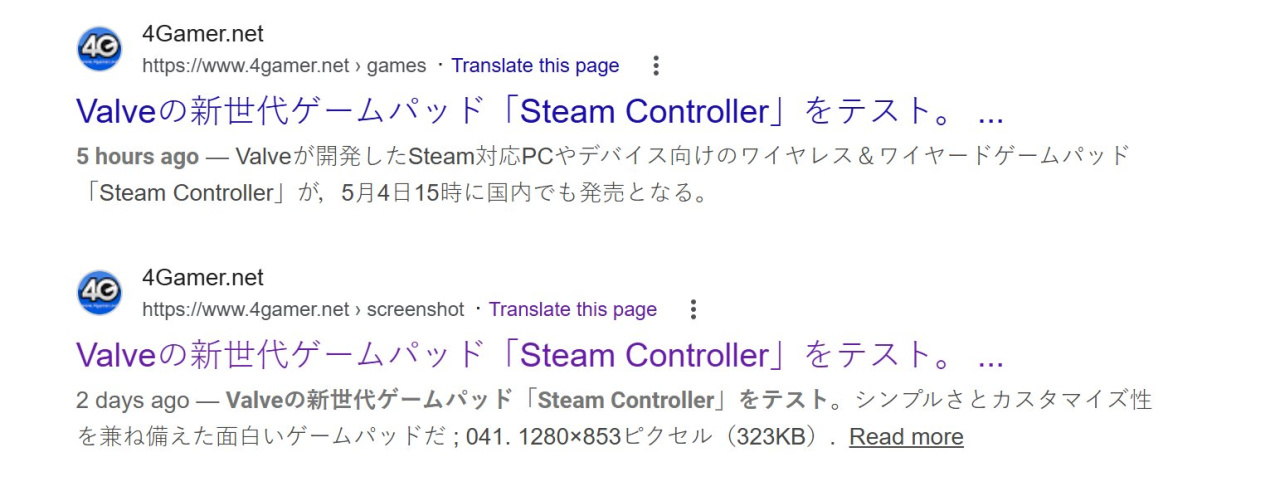Viewport: 1280px width, 491px height.
Task: Open the purple visited Steam Controller headline
Action: tap(539, 355)
